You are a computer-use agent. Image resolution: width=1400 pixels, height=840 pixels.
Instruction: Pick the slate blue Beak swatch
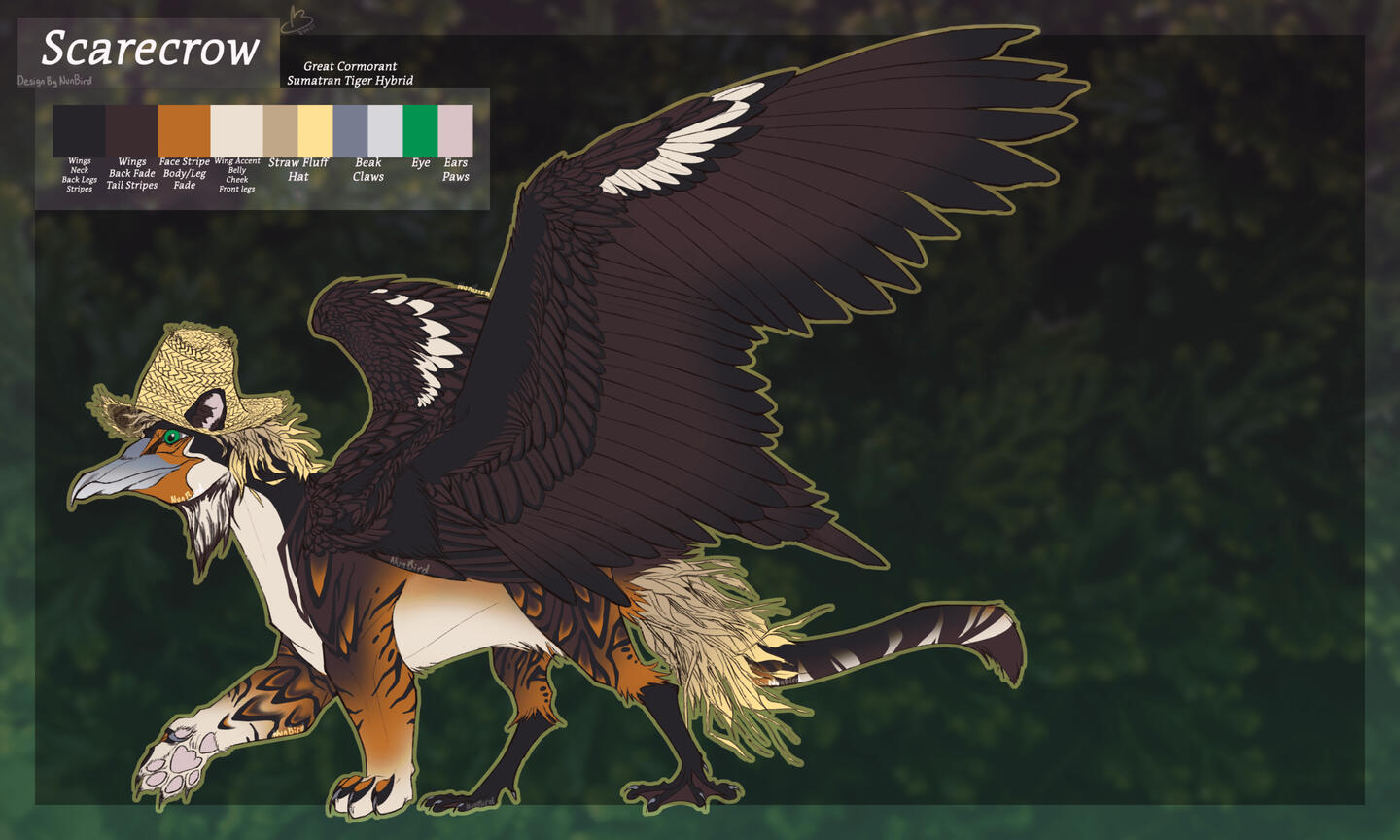350,130
